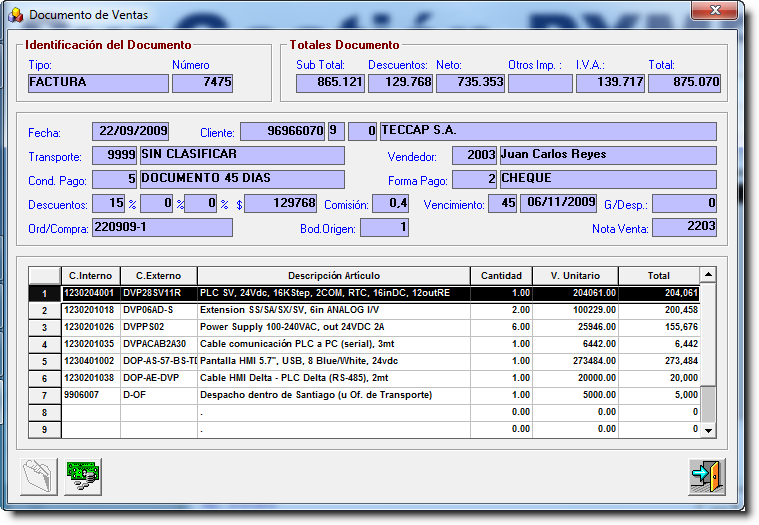Click the Vencimiento days field 45
The image size is (759, 525).
[x=502, y=204]
